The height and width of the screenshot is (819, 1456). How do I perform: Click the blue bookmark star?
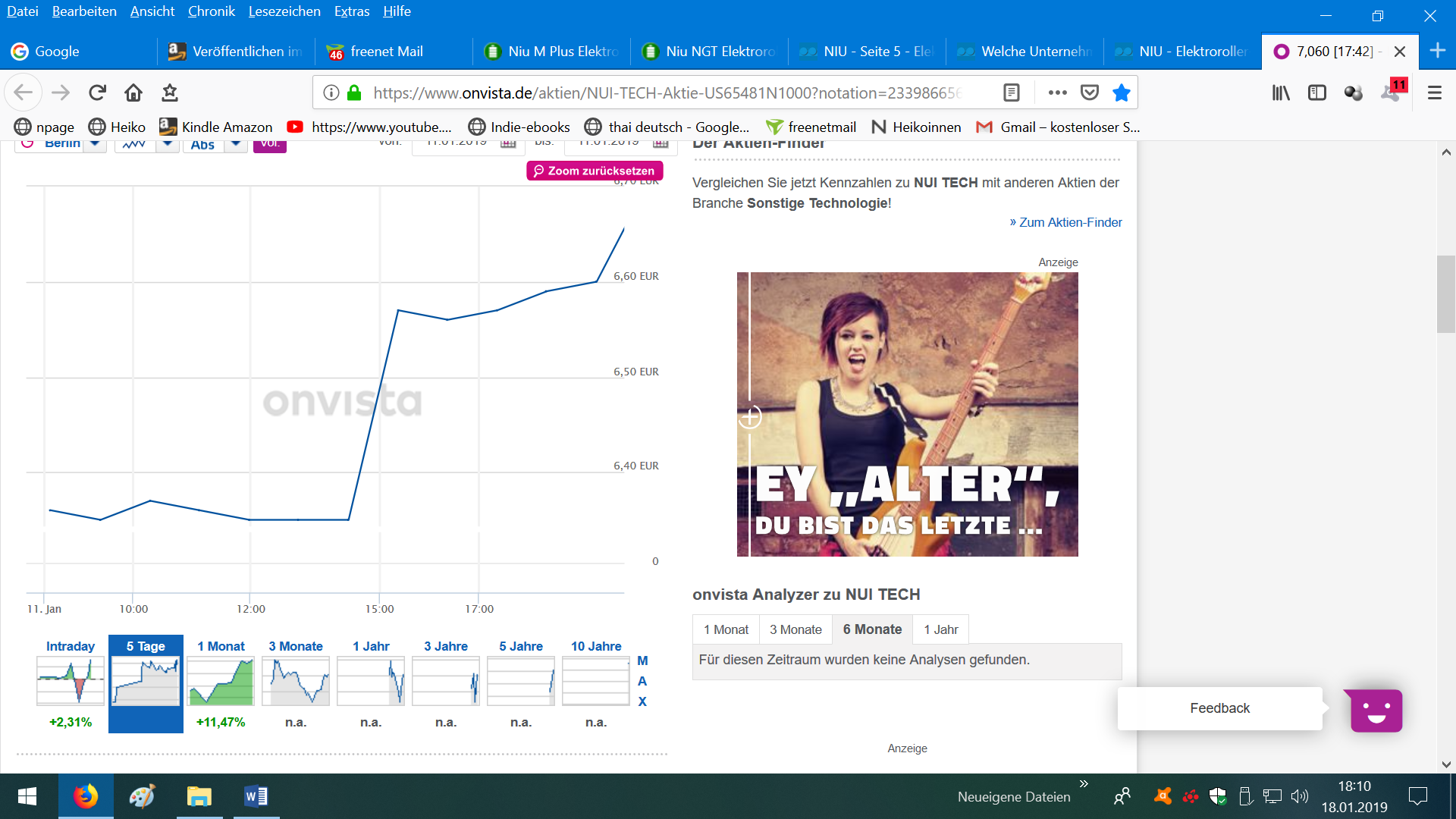pyautogui.click(x=1121, y=93)
